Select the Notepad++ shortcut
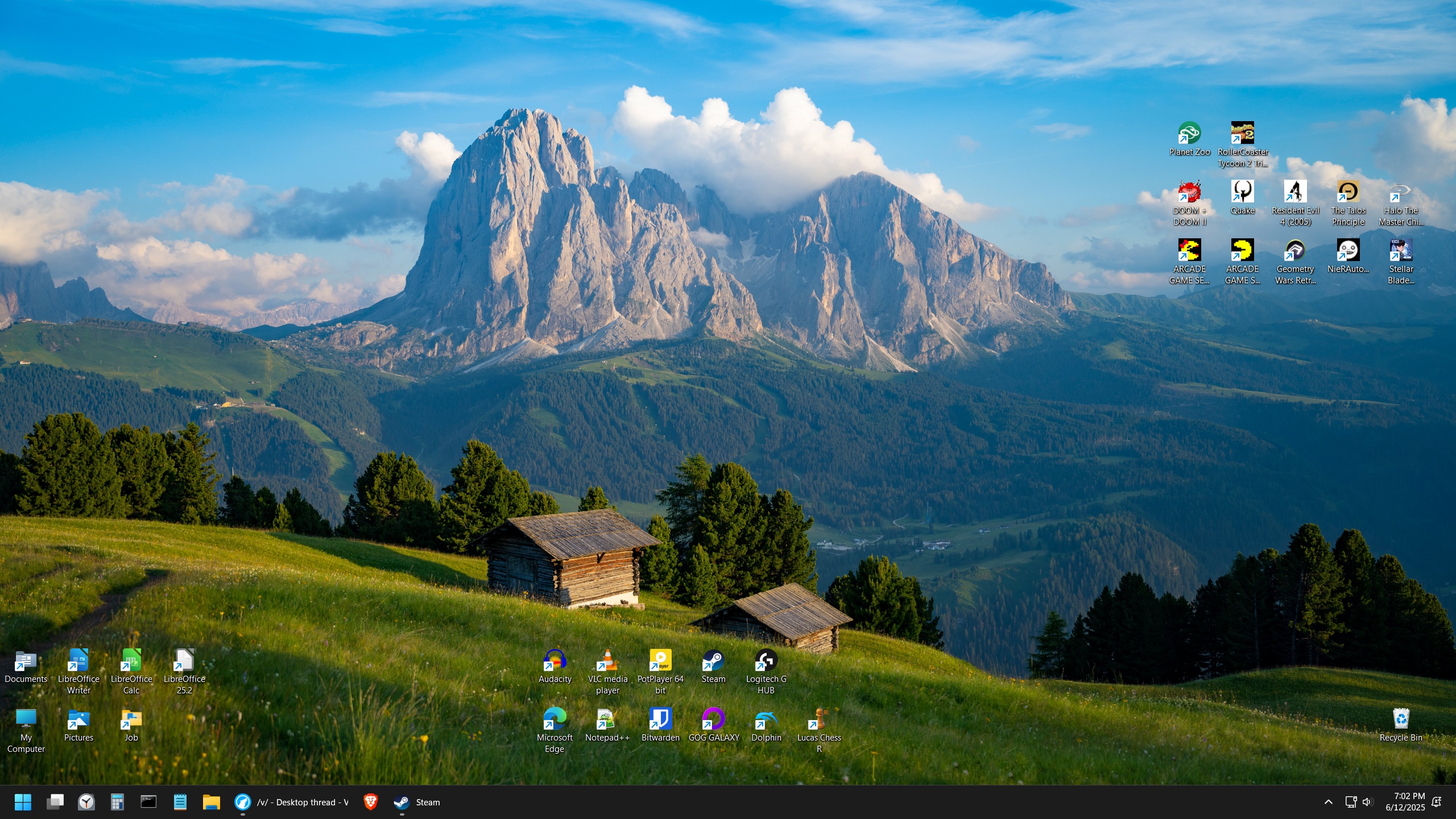The width and height of the screenshot is (1456, 819). tap(607, 725)
